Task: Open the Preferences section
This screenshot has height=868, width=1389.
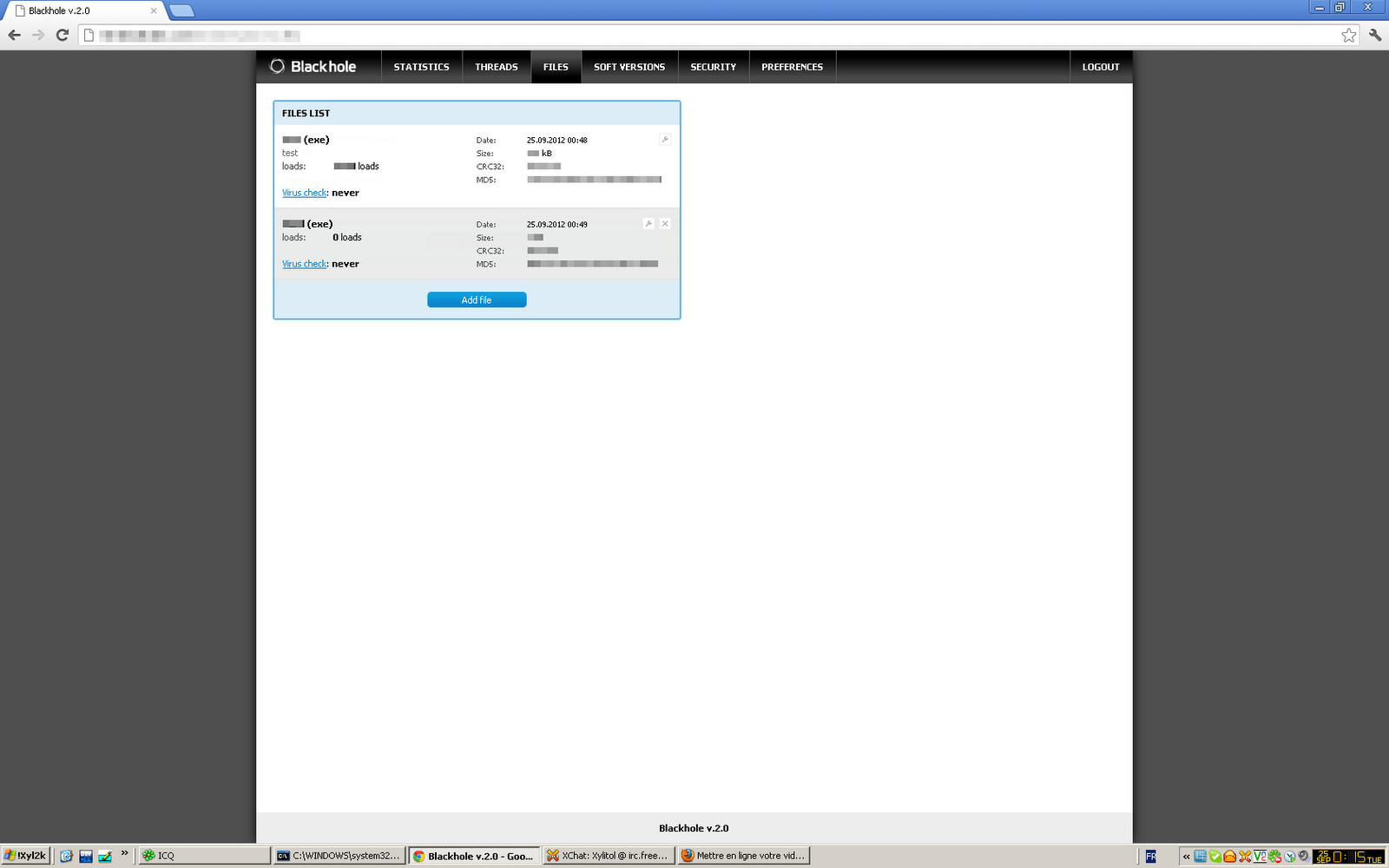Action: click(x=793, y=67)
